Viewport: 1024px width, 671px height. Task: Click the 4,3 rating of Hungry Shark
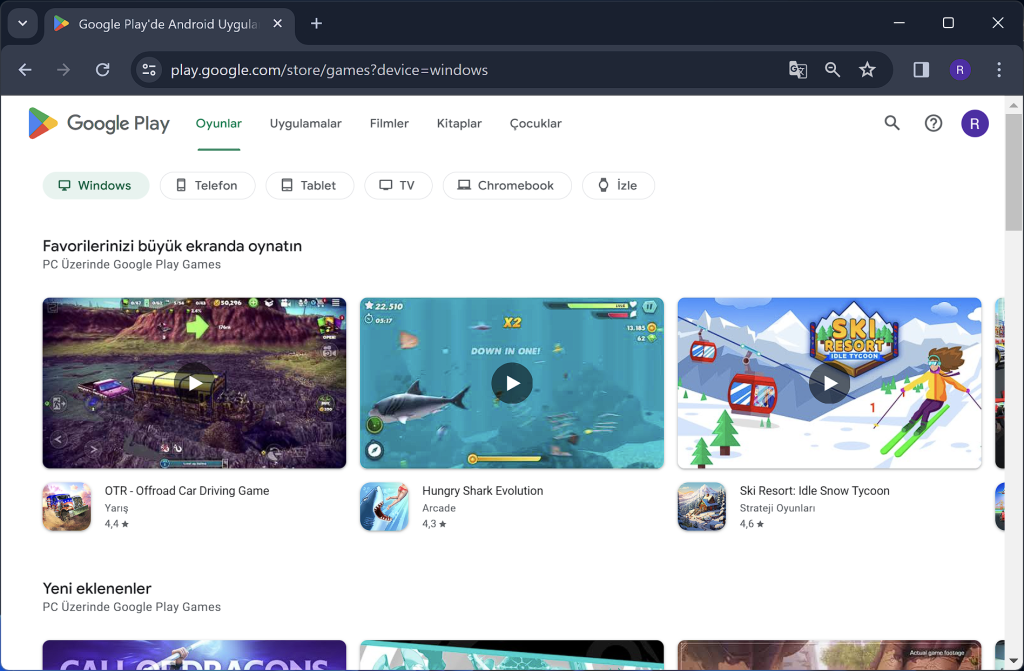click(434, 524)
